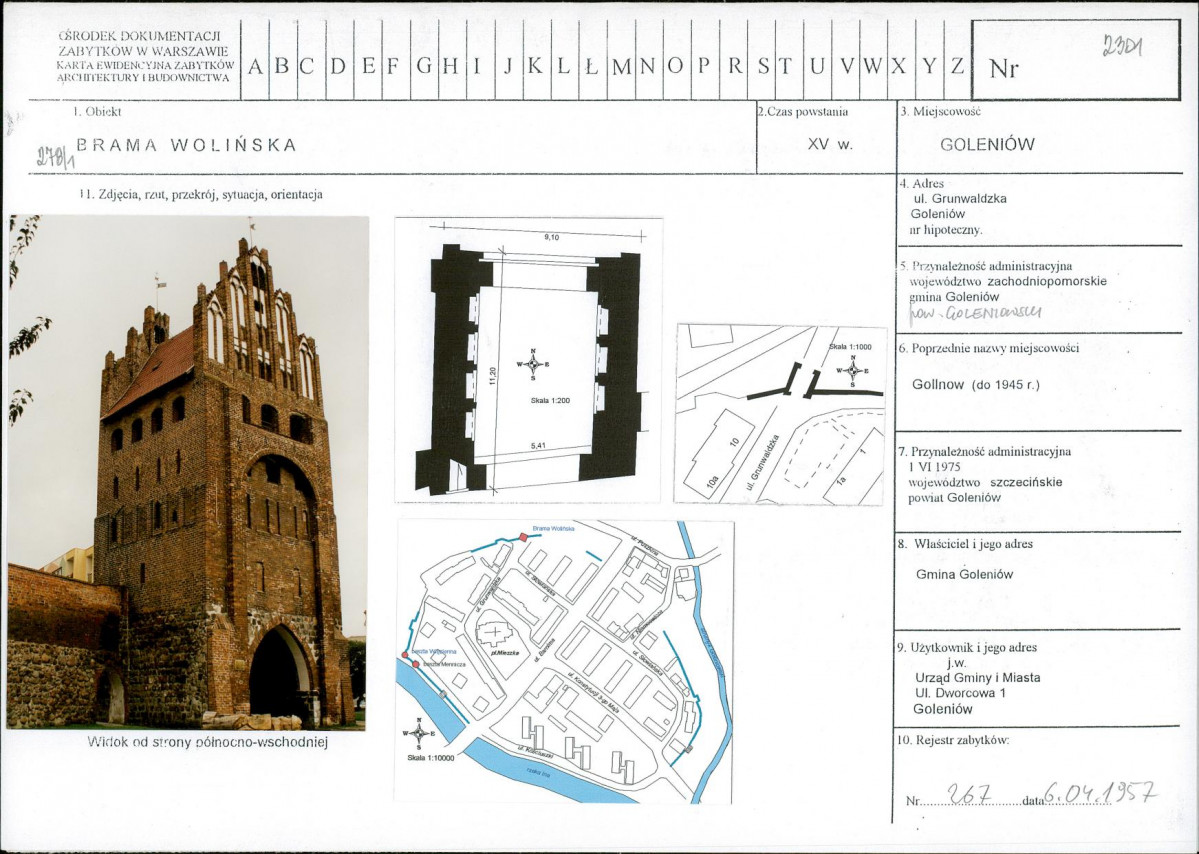The height and width of the screenshot is (854, 1199).
Task: Click the dimension 9,10 above the floor plan
Action: tap(551, 238)
